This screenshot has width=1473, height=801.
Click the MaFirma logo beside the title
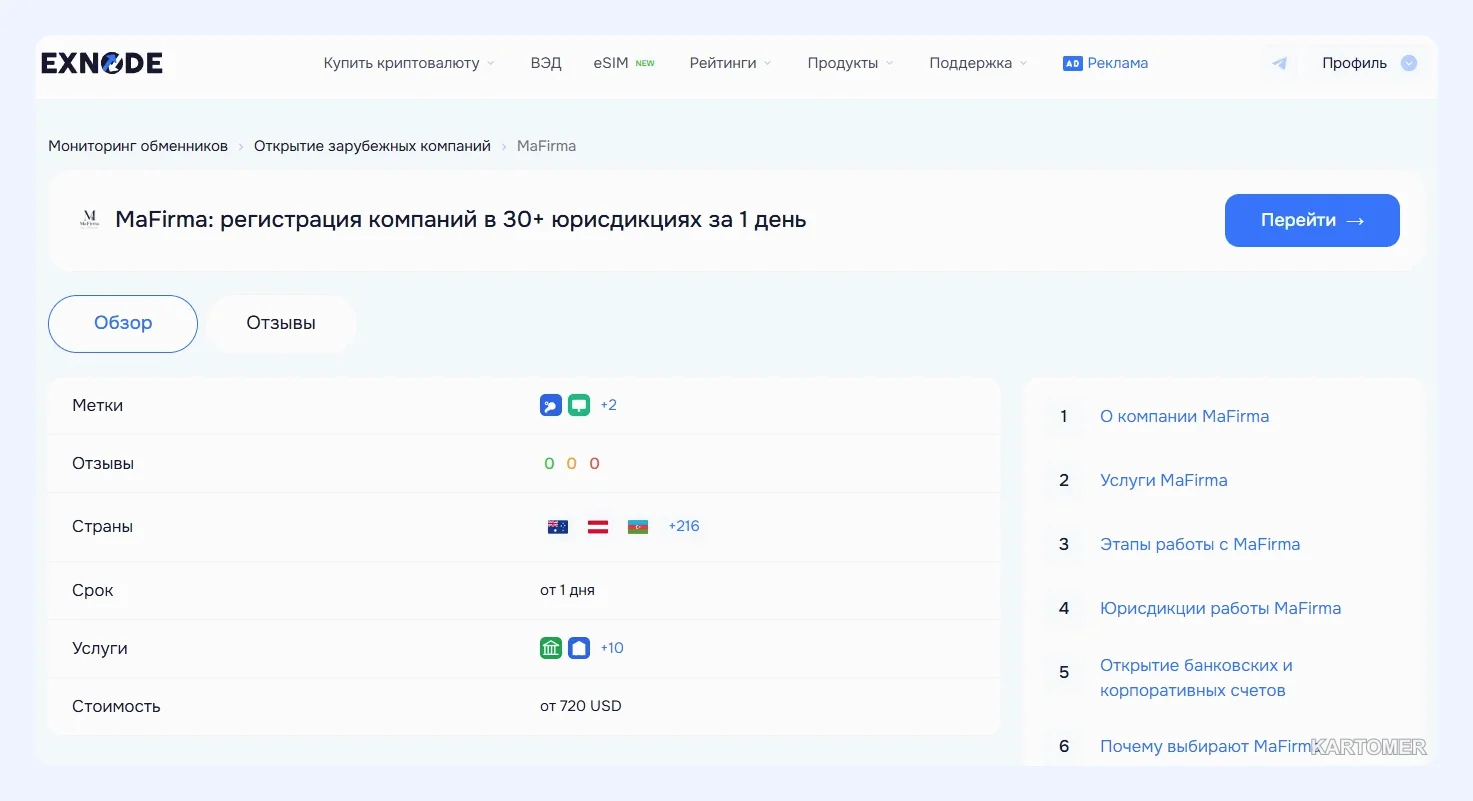point(90,220)
